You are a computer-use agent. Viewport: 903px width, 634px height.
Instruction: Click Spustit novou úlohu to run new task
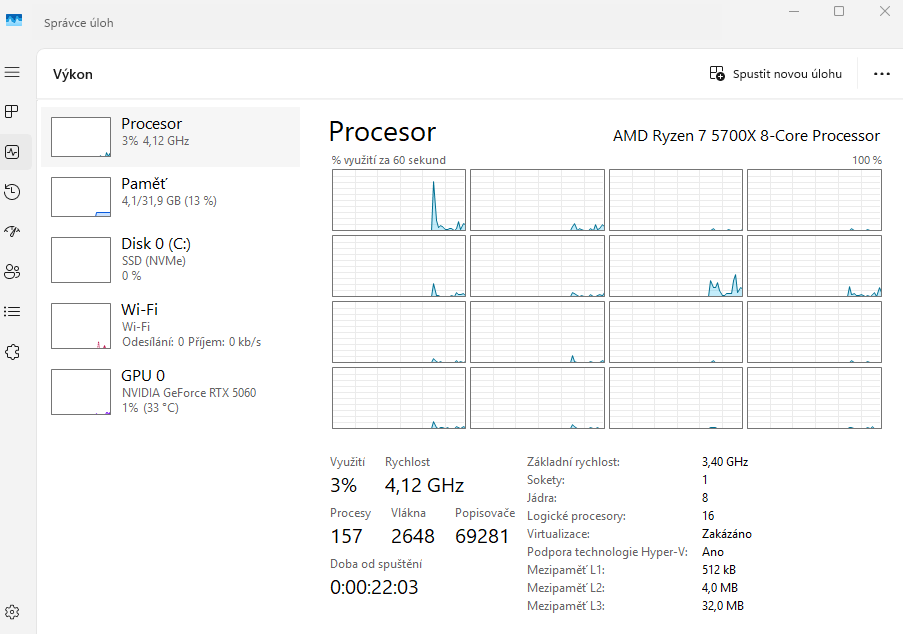click(x=775, y=73)
